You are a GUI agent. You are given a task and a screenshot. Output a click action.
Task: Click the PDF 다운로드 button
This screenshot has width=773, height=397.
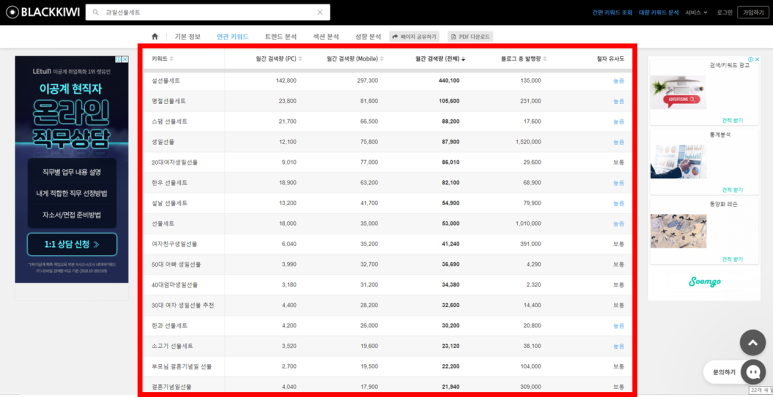click(470, 36)
